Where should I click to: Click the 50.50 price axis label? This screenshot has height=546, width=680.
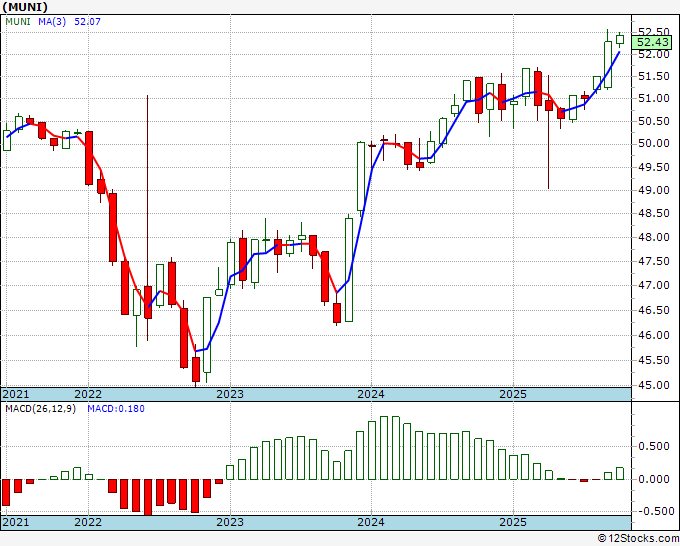pos(654,121)
